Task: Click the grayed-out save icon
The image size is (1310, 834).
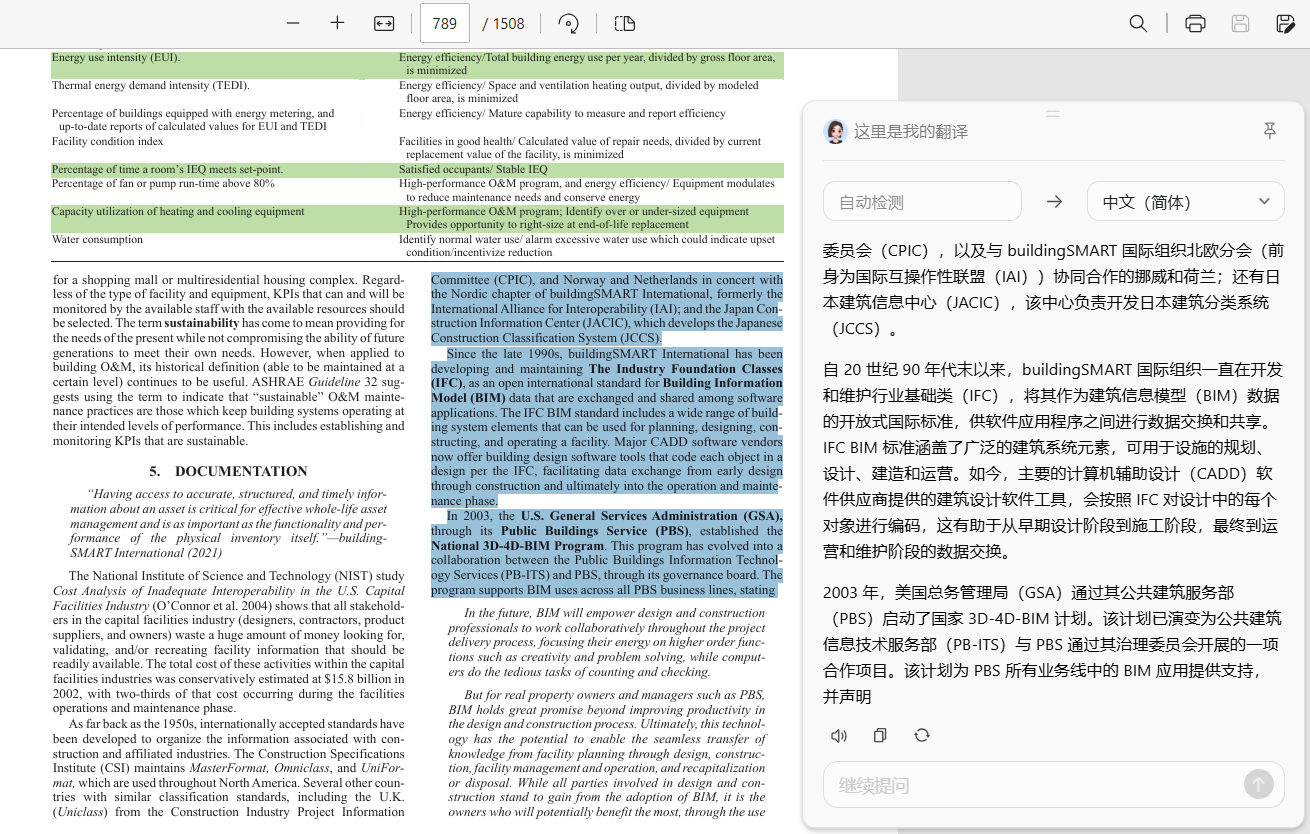Action: click(x=1240, y=23)
